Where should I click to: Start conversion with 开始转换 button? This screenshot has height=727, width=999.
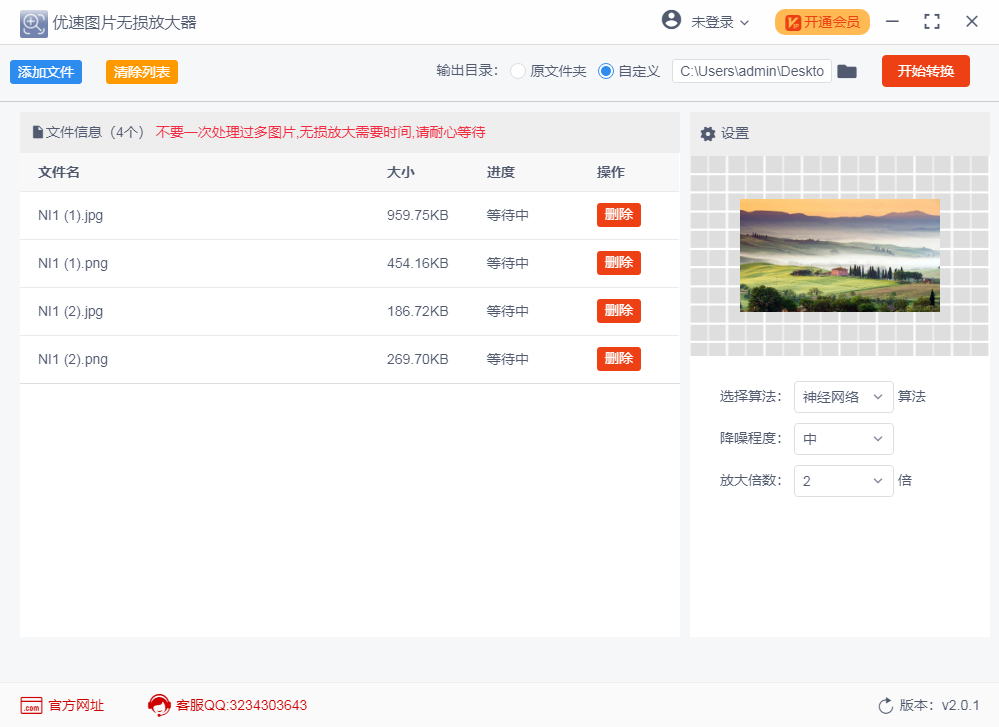pos(926,71)
